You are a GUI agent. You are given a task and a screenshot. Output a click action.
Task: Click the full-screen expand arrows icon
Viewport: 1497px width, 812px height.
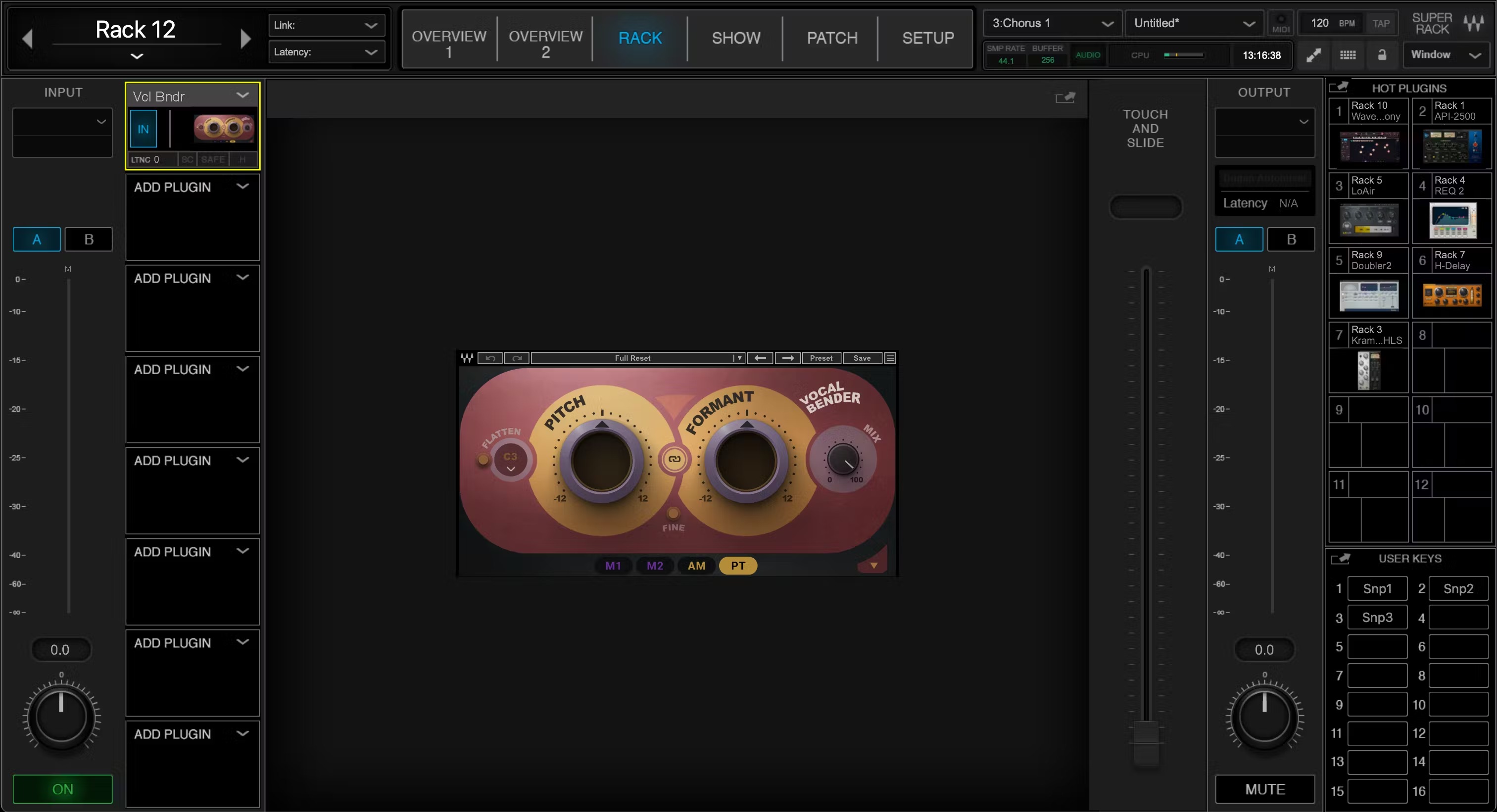point(1313,54)
